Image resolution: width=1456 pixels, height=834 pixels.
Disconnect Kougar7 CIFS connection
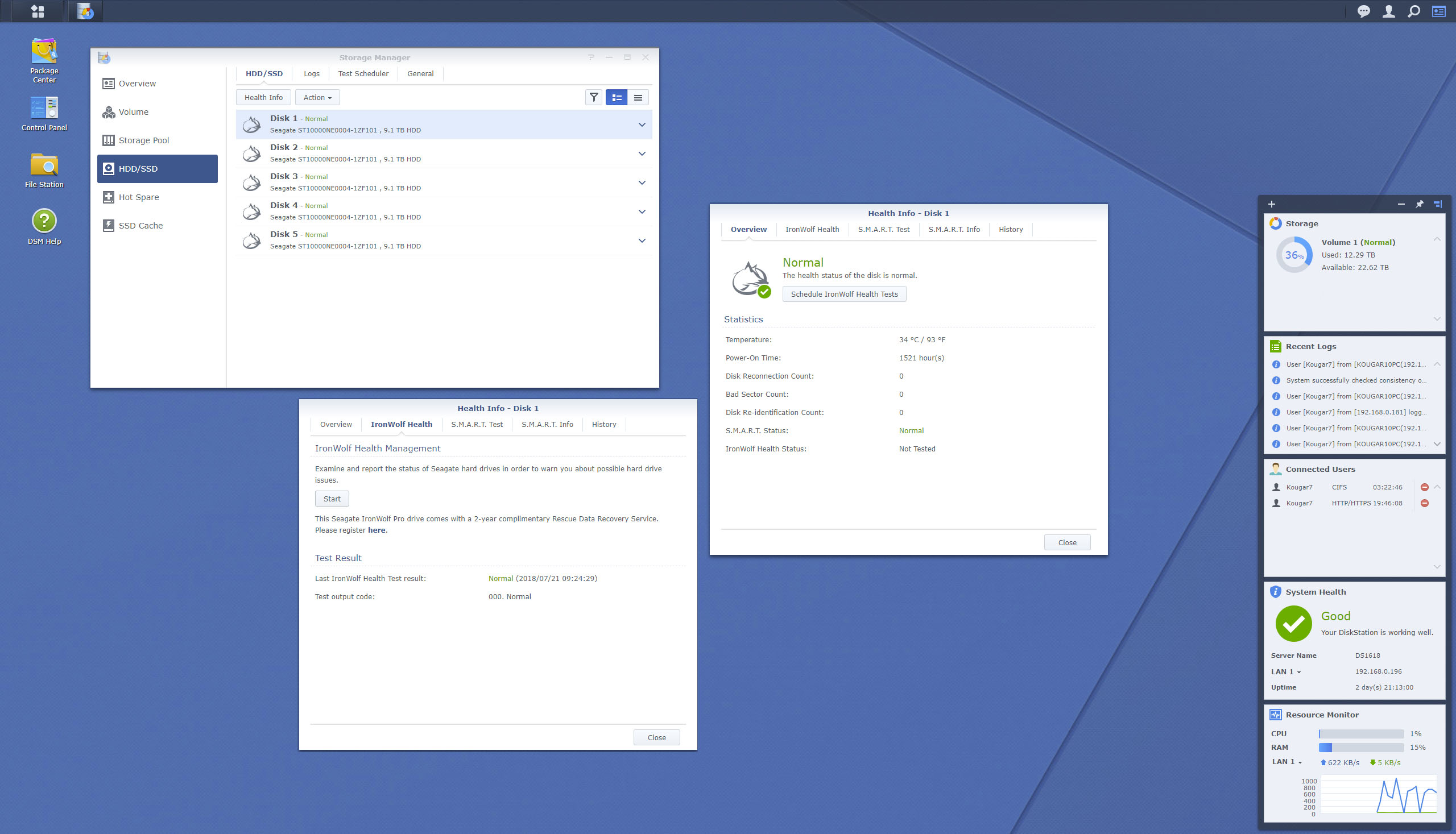tap(1425, 487)
